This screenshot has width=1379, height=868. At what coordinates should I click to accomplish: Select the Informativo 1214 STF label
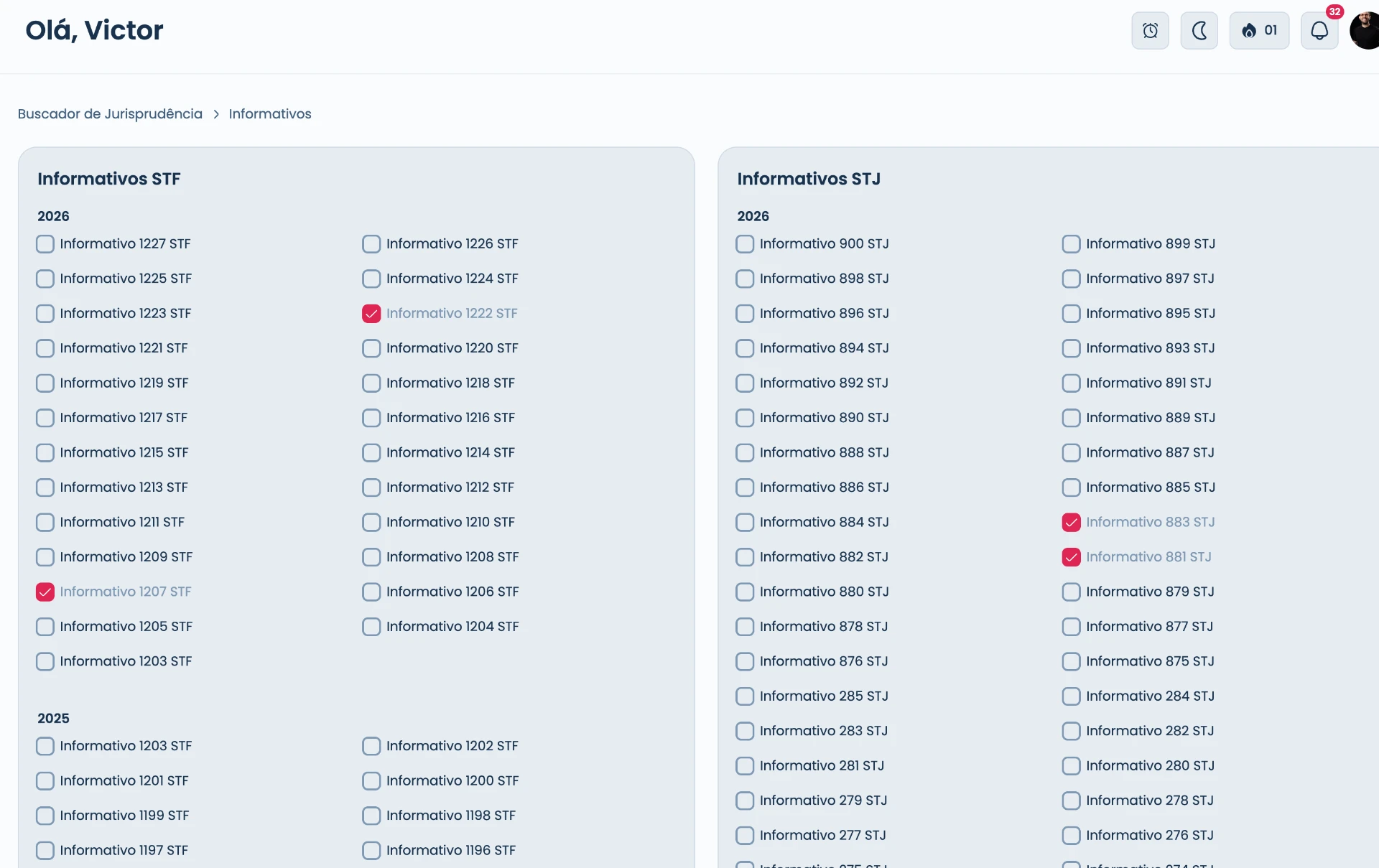point(450,453)
